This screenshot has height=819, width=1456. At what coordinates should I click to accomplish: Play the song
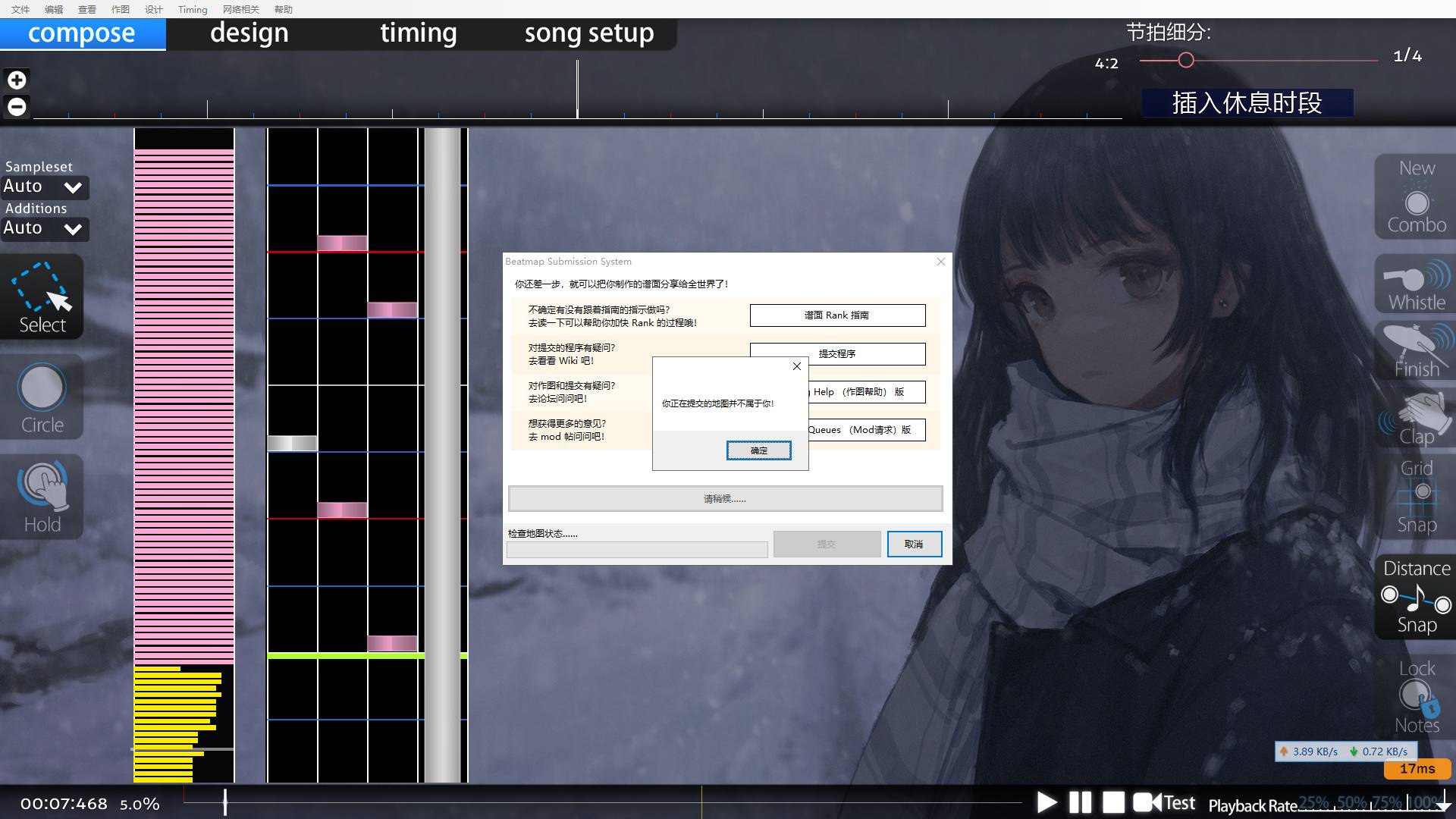click(1046, 802)
